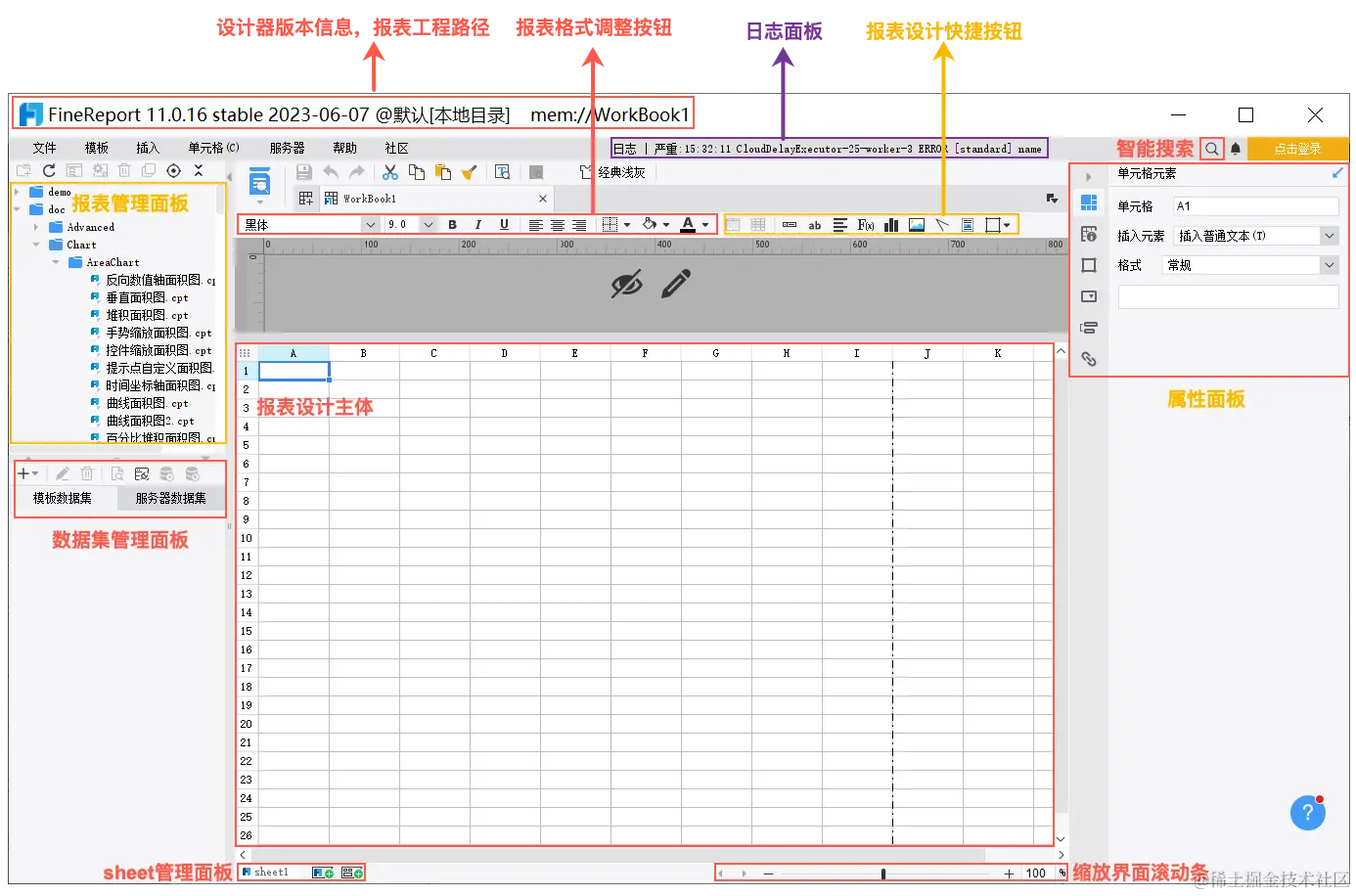Viewport: 1356px width, 896px height.
Task: Click the Copy icon in toolbar
Action: click(417, 172)
